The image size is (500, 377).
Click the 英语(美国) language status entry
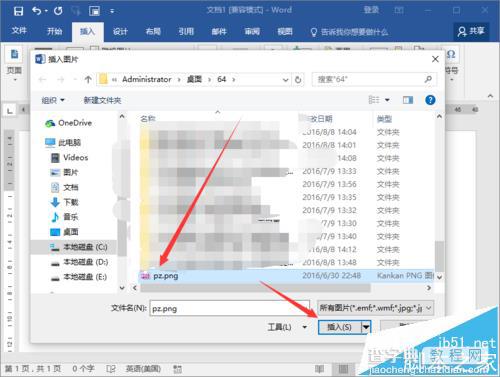coord(143,369)
